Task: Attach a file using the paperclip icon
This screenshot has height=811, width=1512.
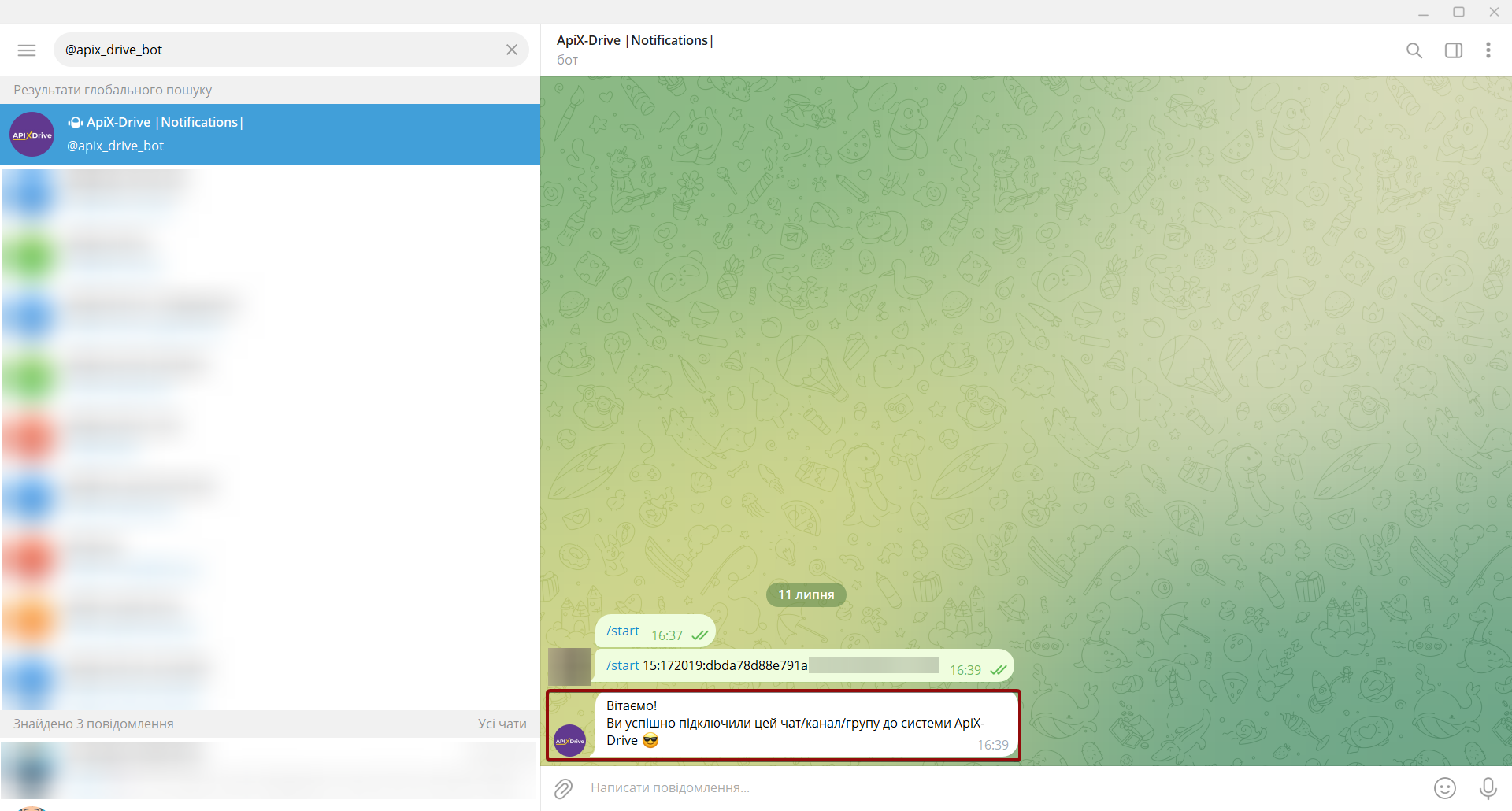Action: 563,788
